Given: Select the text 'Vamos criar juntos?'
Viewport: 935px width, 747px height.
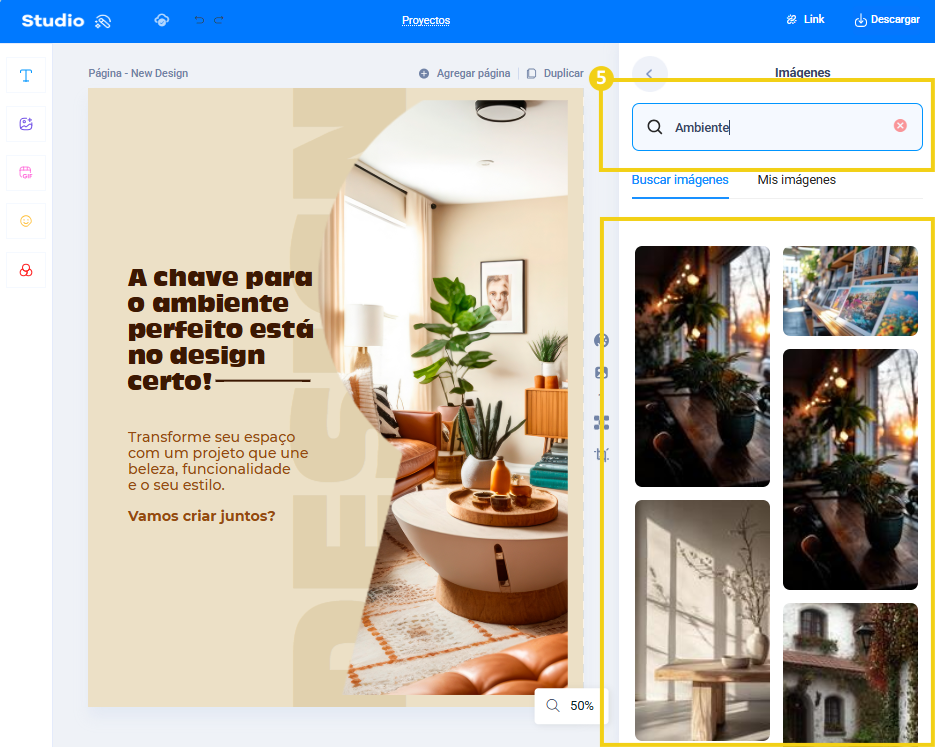Looking at the screenshot, I should 202,516.
